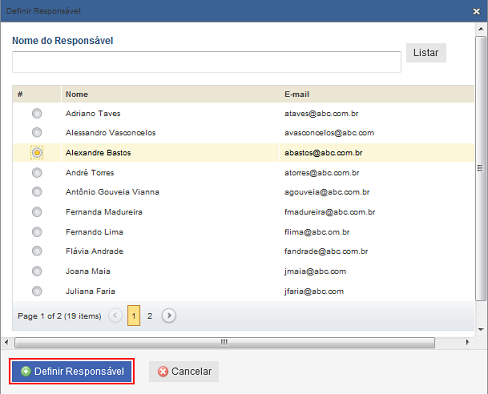Click the name Antônio Gouveia Vianna
The image size is (488, 394).
[x=112, y=192]
